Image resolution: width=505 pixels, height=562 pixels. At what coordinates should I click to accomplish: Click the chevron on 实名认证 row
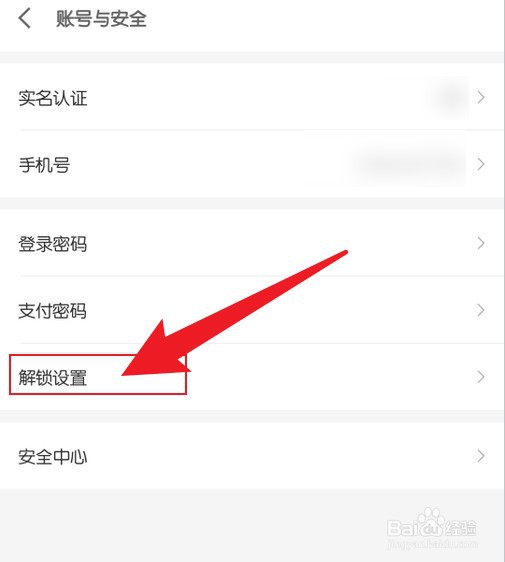[481, 97]
